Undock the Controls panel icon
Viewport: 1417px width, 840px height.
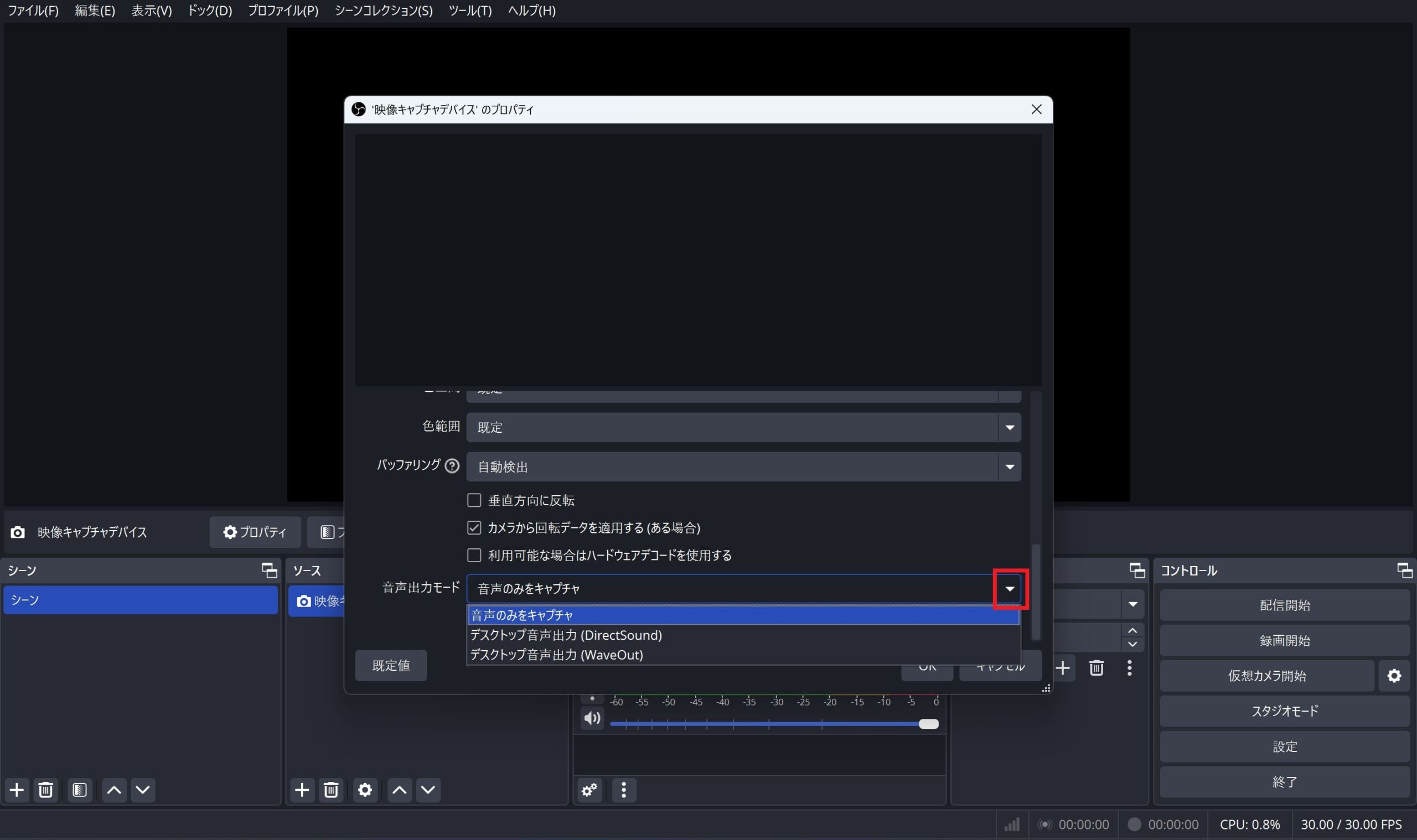pos(1404,570)
